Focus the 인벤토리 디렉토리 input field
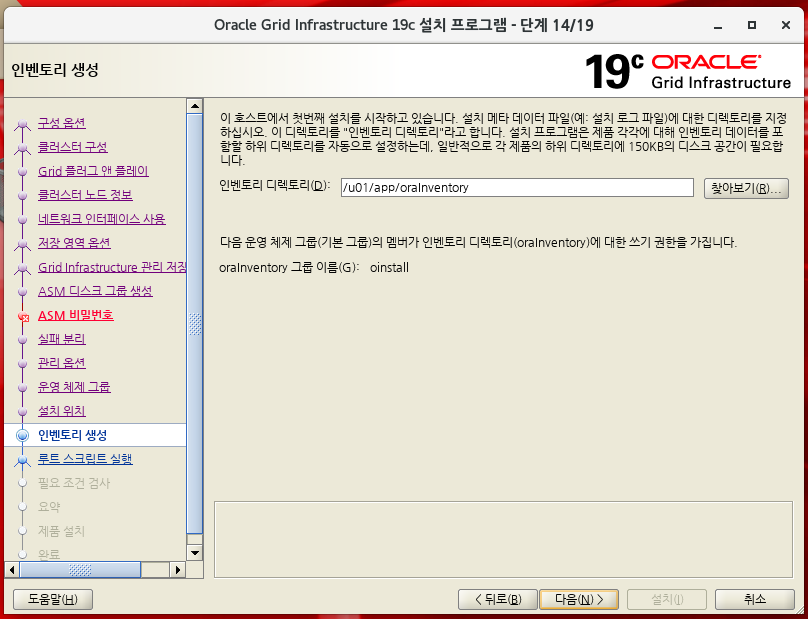808x619 pixels. coord(517,188)
